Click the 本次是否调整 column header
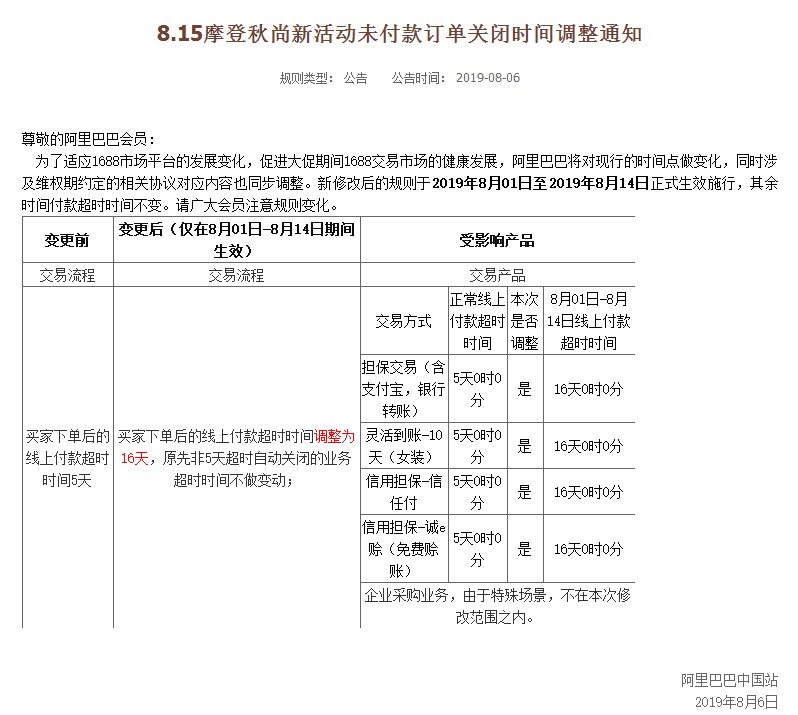798x715 pixels. (525, 321)
